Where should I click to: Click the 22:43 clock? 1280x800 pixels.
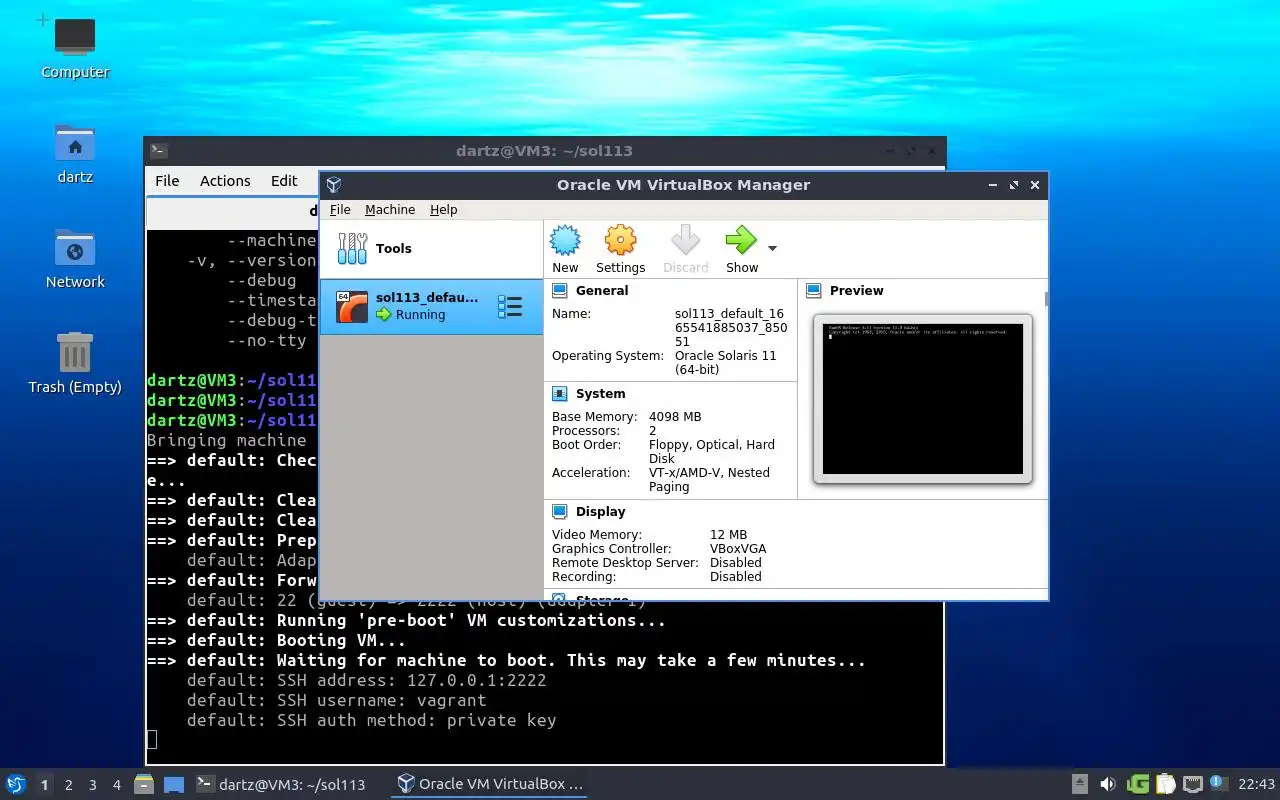pos(1257,785)
